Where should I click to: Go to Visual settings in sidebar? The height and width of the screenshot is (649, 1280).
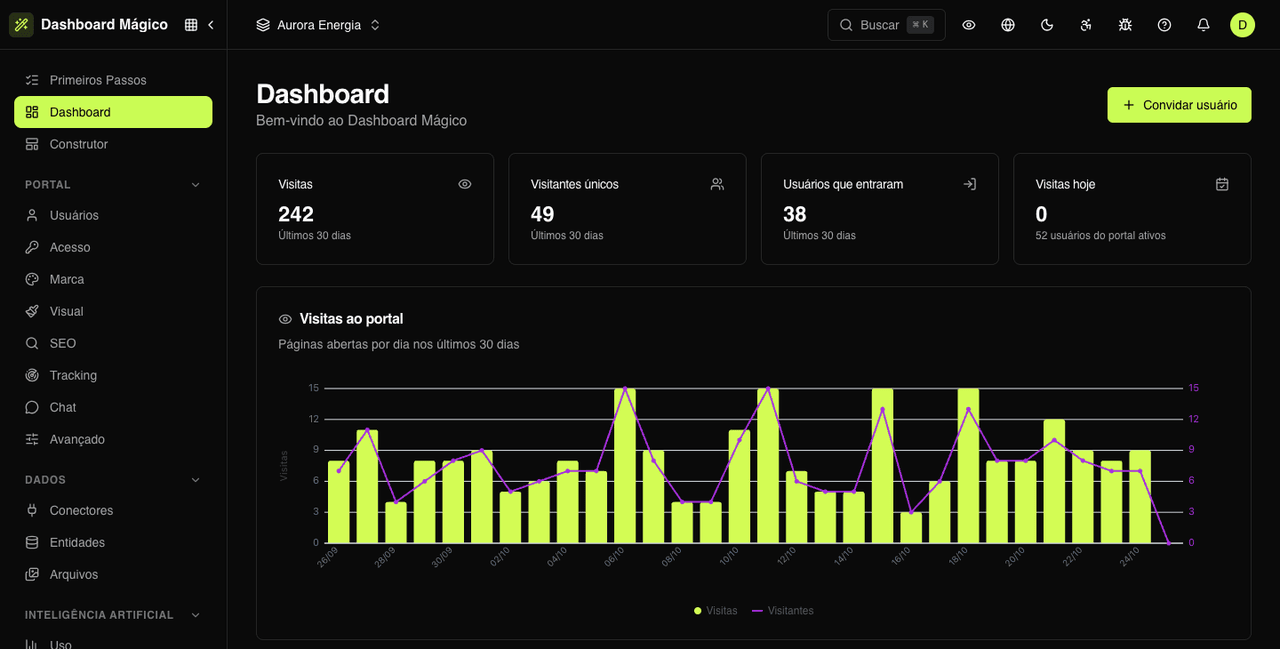[113, 311]
